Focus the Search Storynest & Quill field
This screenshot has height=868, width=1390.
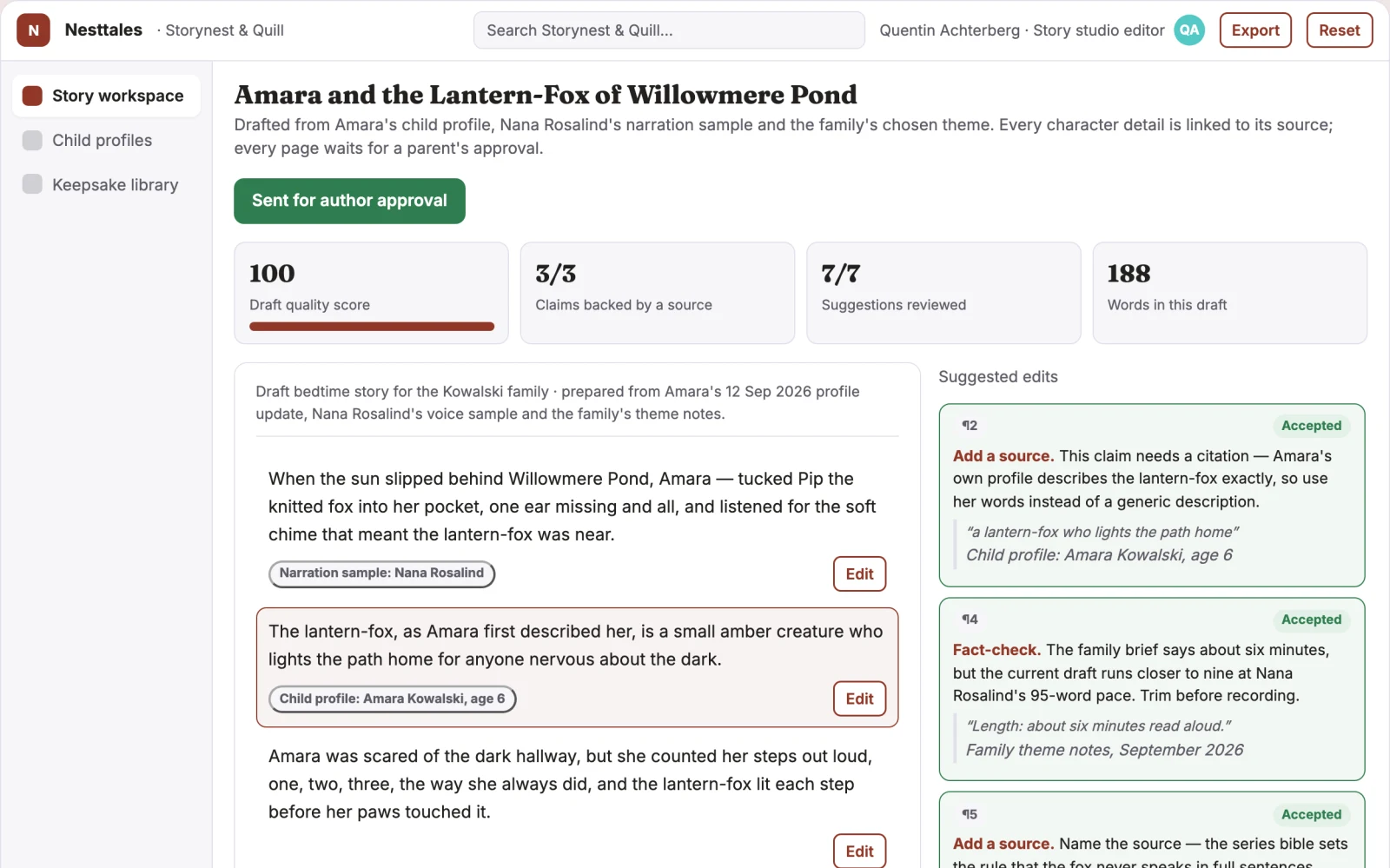pyautogui.click(x=669, y=30)
